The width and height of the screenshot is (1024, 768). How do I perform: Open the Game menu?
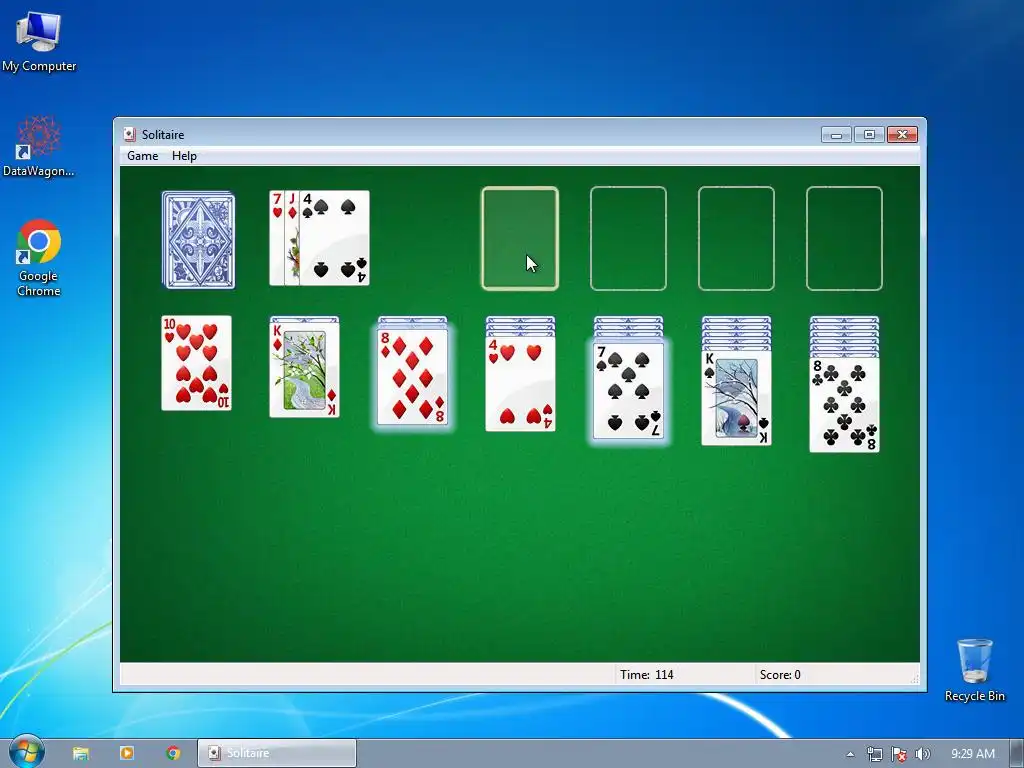pos(142,156)
